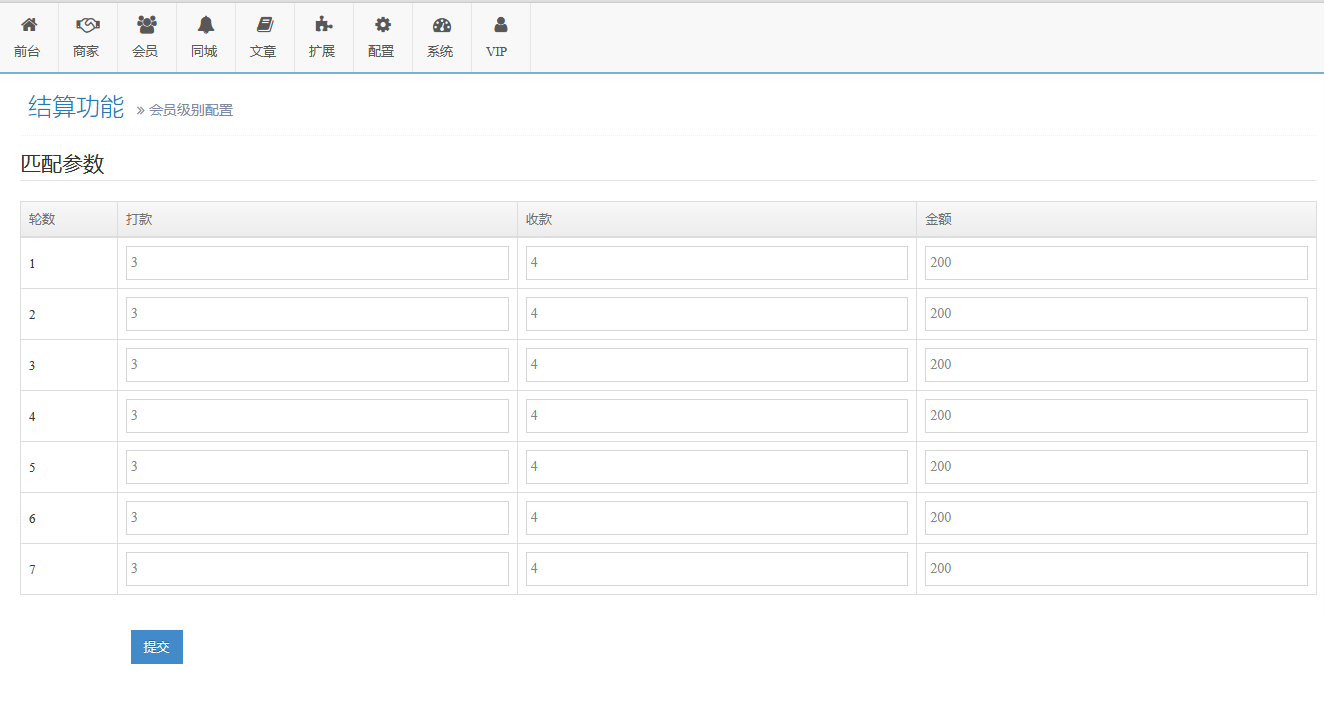The height and width of the screenshot is (703, 1324).
Task: Open the VIP user icon menu
Action: coord(500,26)
